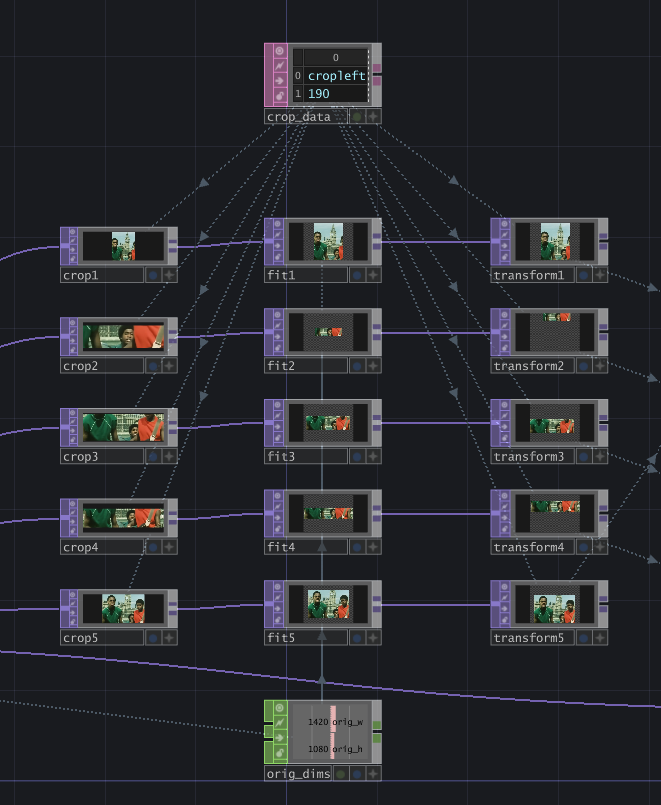The image size is (661, 805).
Task: Click clone immune flag on orig_dims node
Action: click(x=279, y=736)
